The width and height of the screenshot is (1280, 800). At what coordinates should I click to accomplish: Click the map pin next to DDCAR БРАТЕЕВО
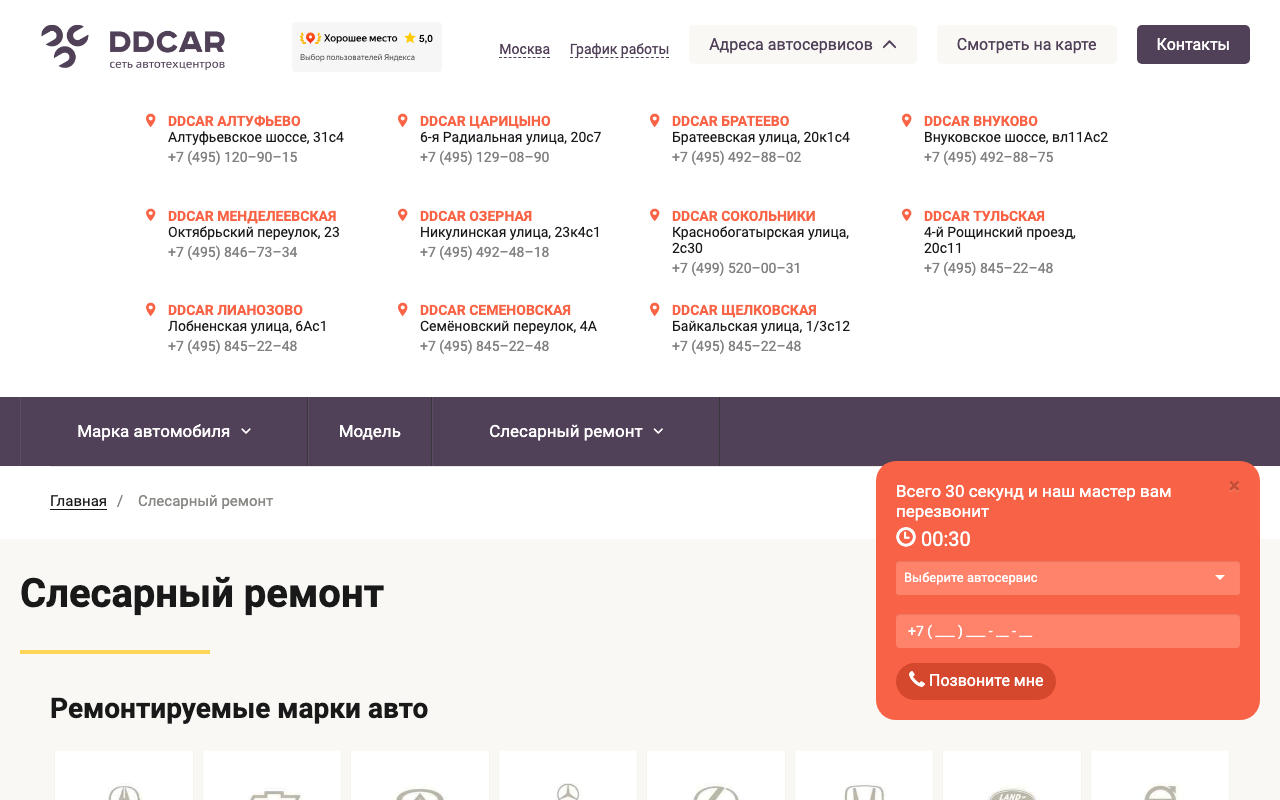pos(655,121)
